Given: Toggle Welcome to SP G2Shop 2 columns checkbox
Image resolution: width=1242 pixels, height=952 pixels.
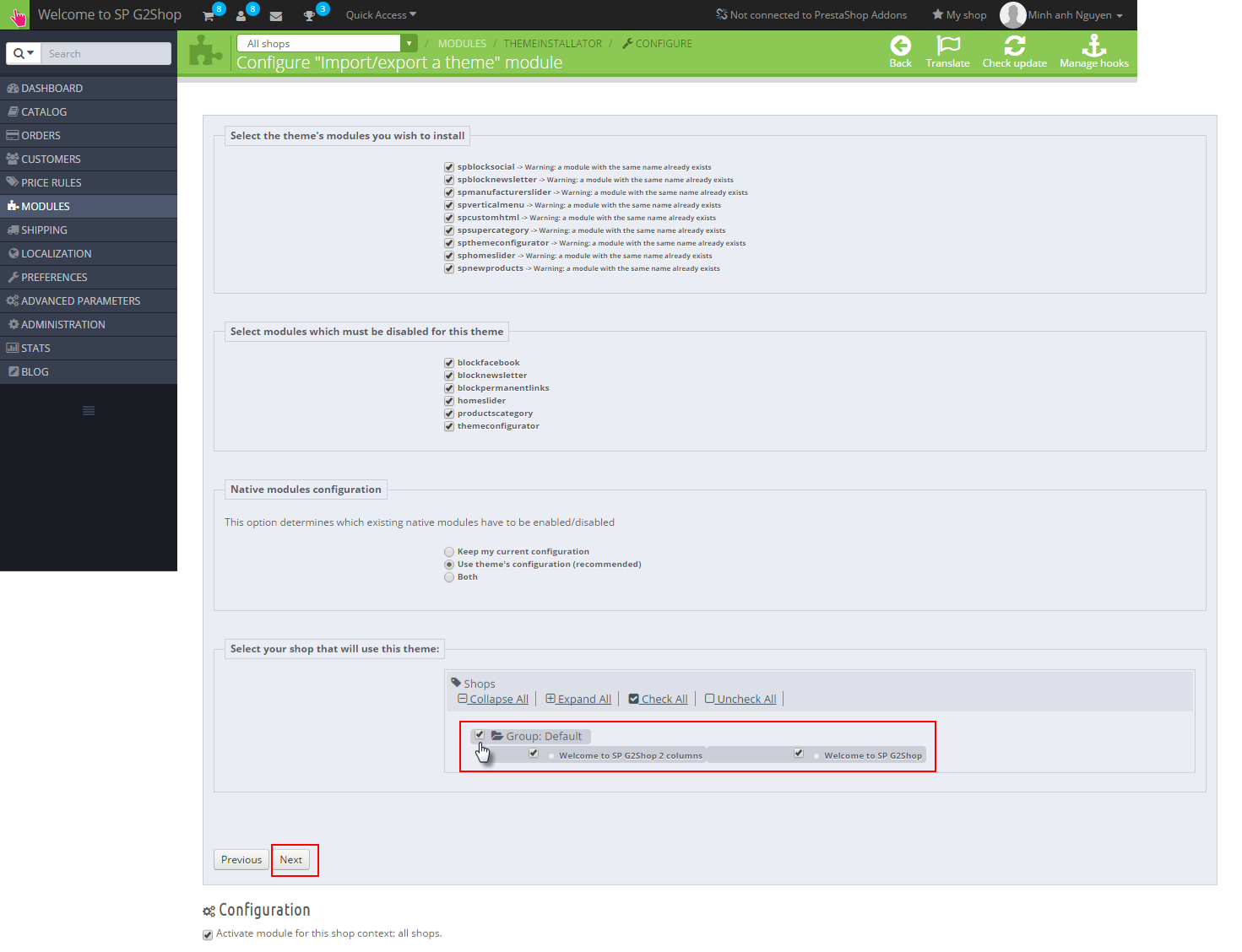Looking at the screenshot, I should [x=534, y=753].
